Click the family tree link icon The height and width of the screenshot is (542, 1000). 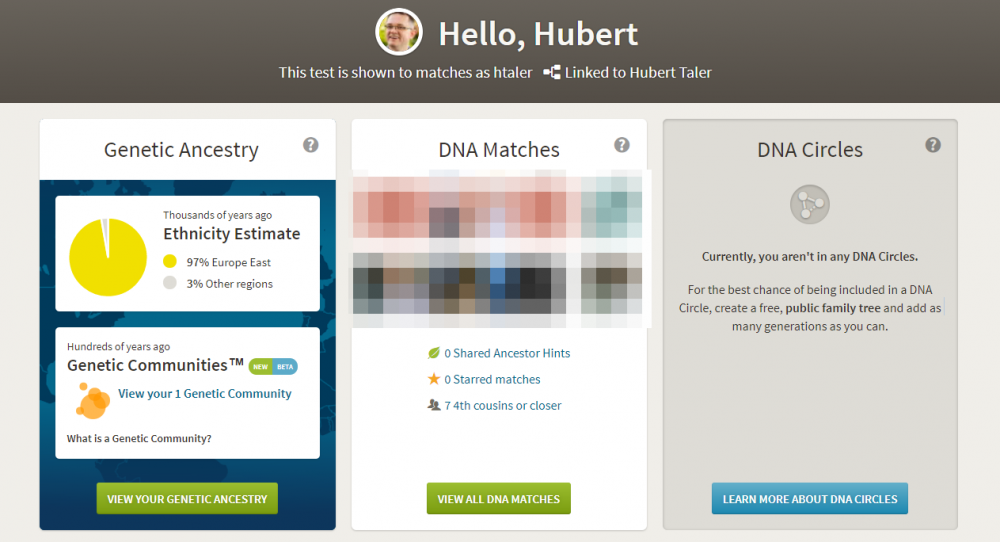click(552, 73)
